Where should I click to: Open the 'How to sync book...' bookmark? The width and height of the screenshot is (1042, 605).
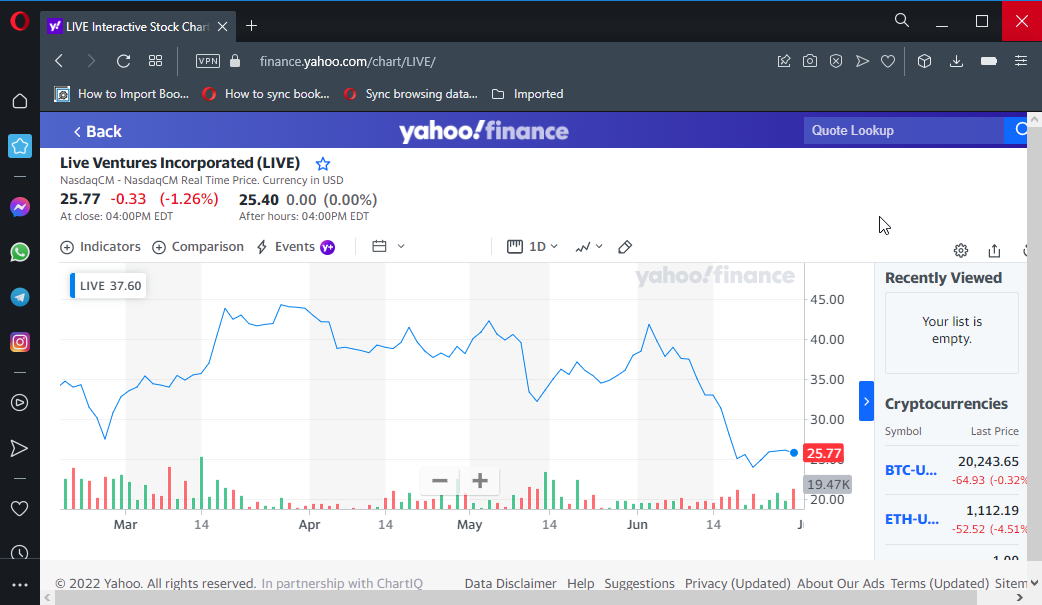(x=266, y=94)
